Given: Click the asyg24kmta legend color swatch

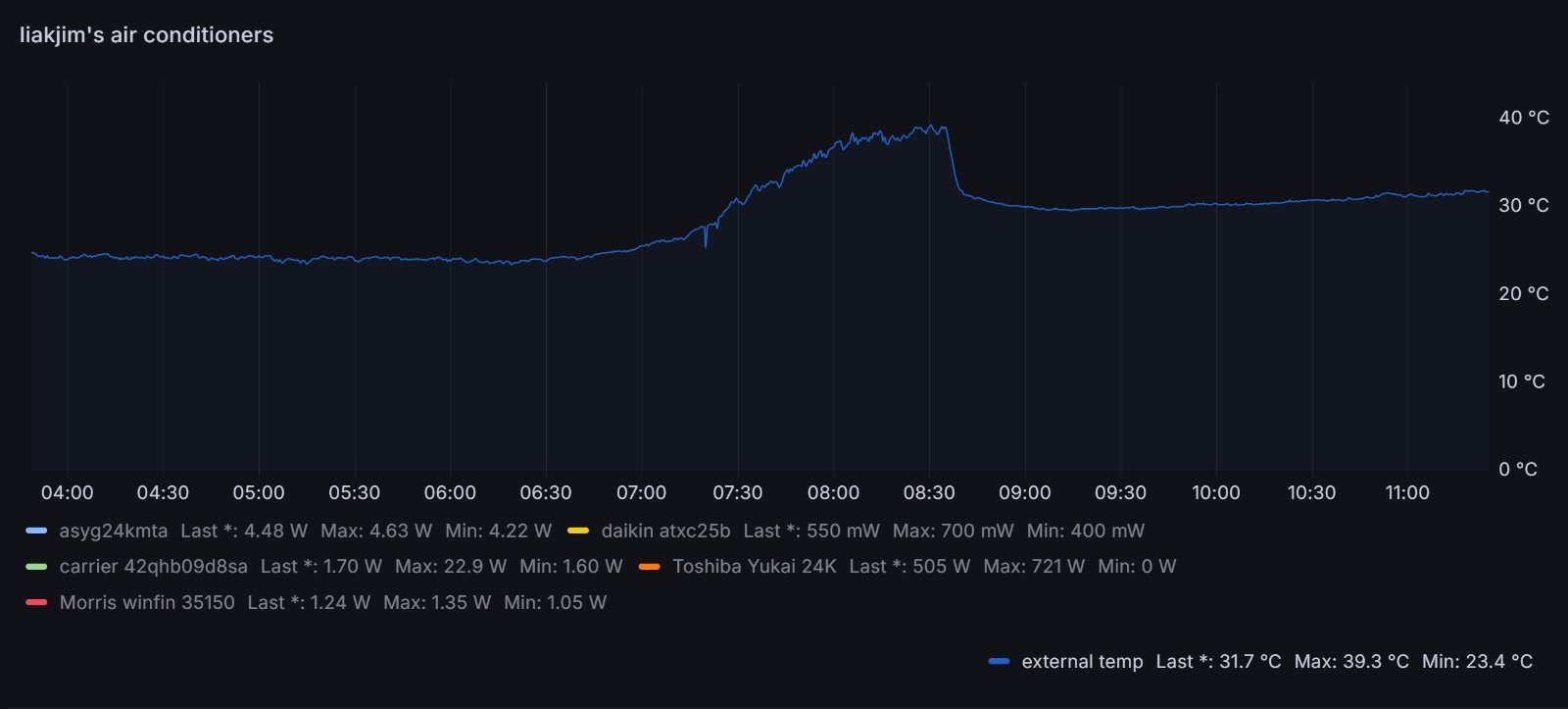Looking at the screenshot, I should pos(36,531).
